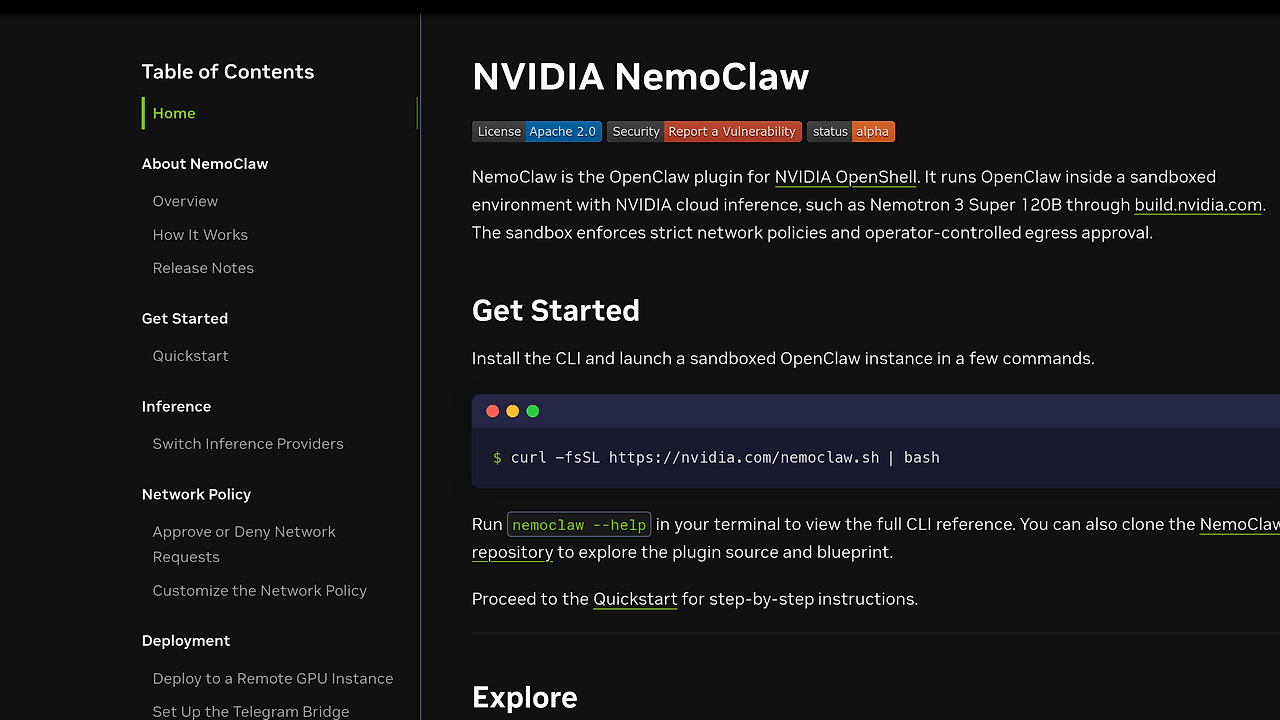Select Switch Inference Providers page
1280x720 pixels.
coord(248,444)
